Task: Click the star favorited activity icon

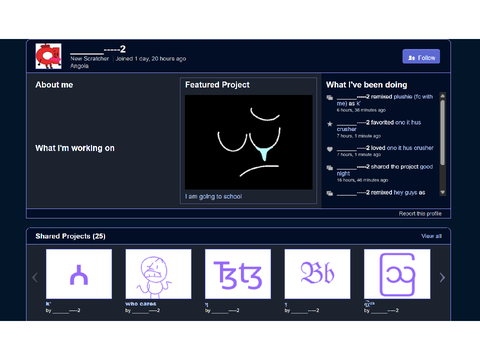Action: [x=330, y=124]
